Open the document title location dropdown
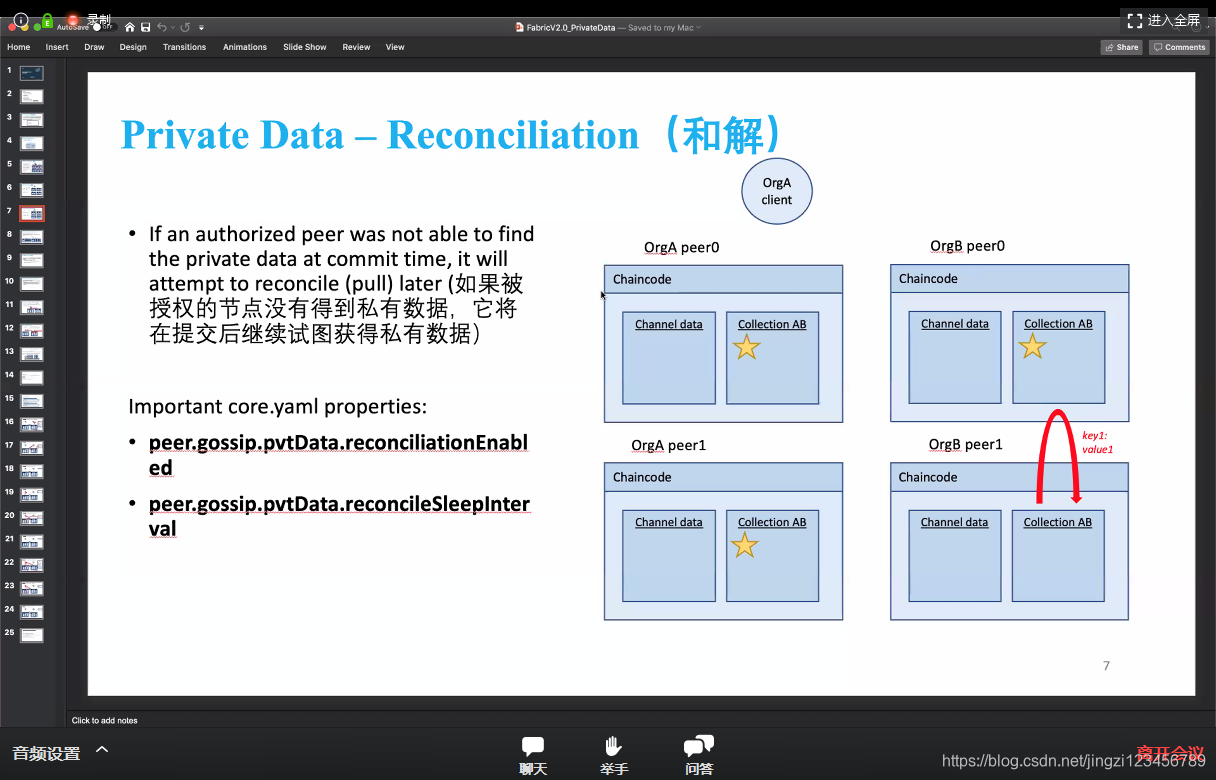This screenshot has width=1216, height=780. [x=698, y=28]
